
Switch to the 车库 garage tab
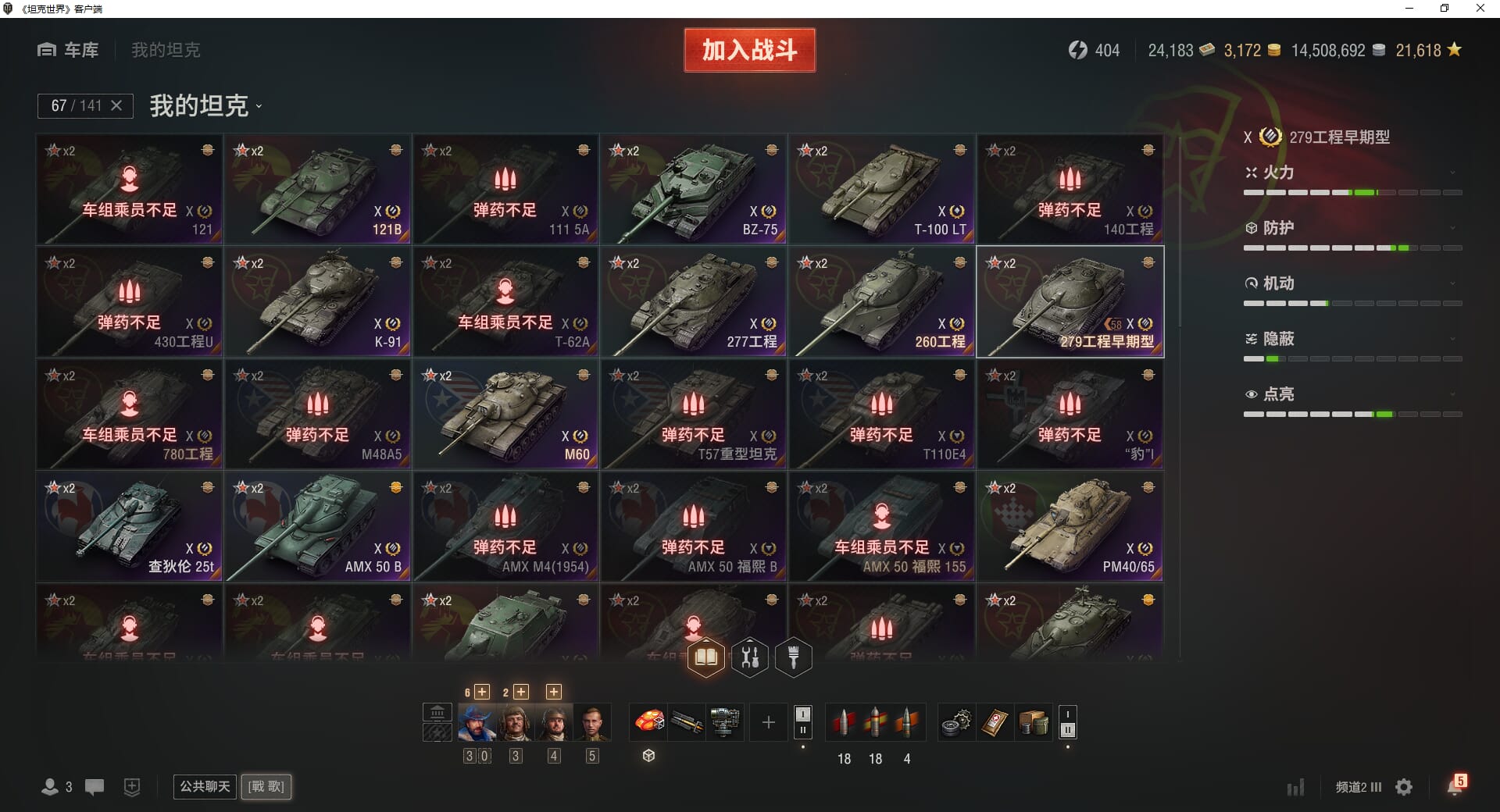68,50
